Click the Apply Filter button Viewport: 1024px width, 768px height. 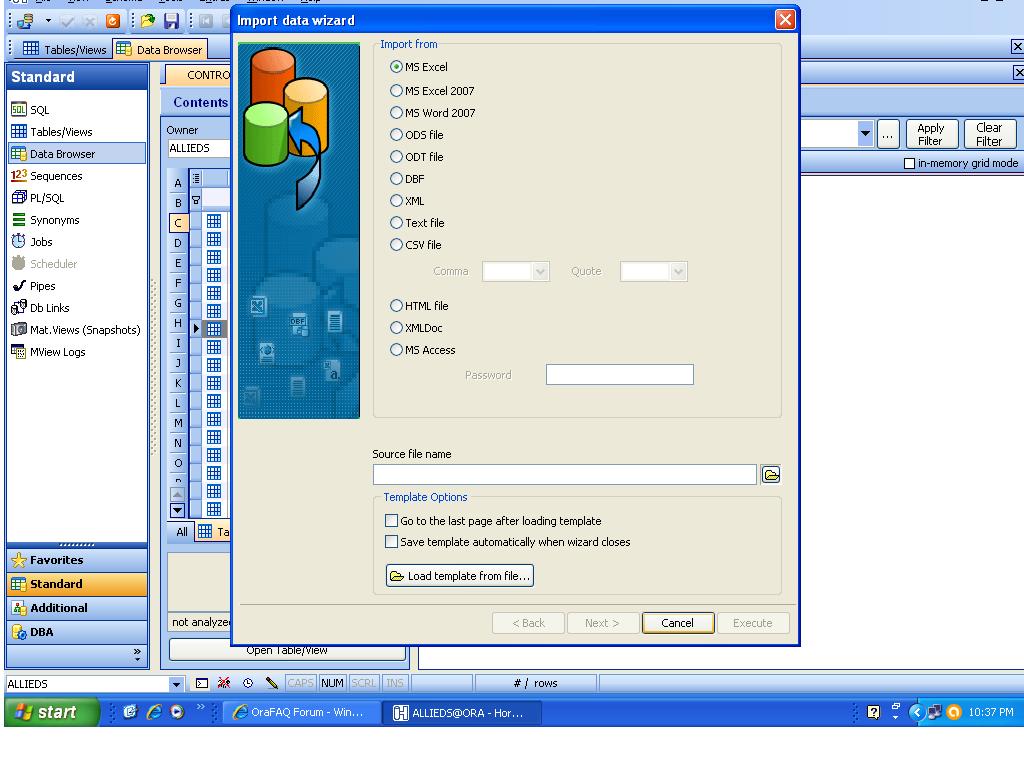coord(931,134)
